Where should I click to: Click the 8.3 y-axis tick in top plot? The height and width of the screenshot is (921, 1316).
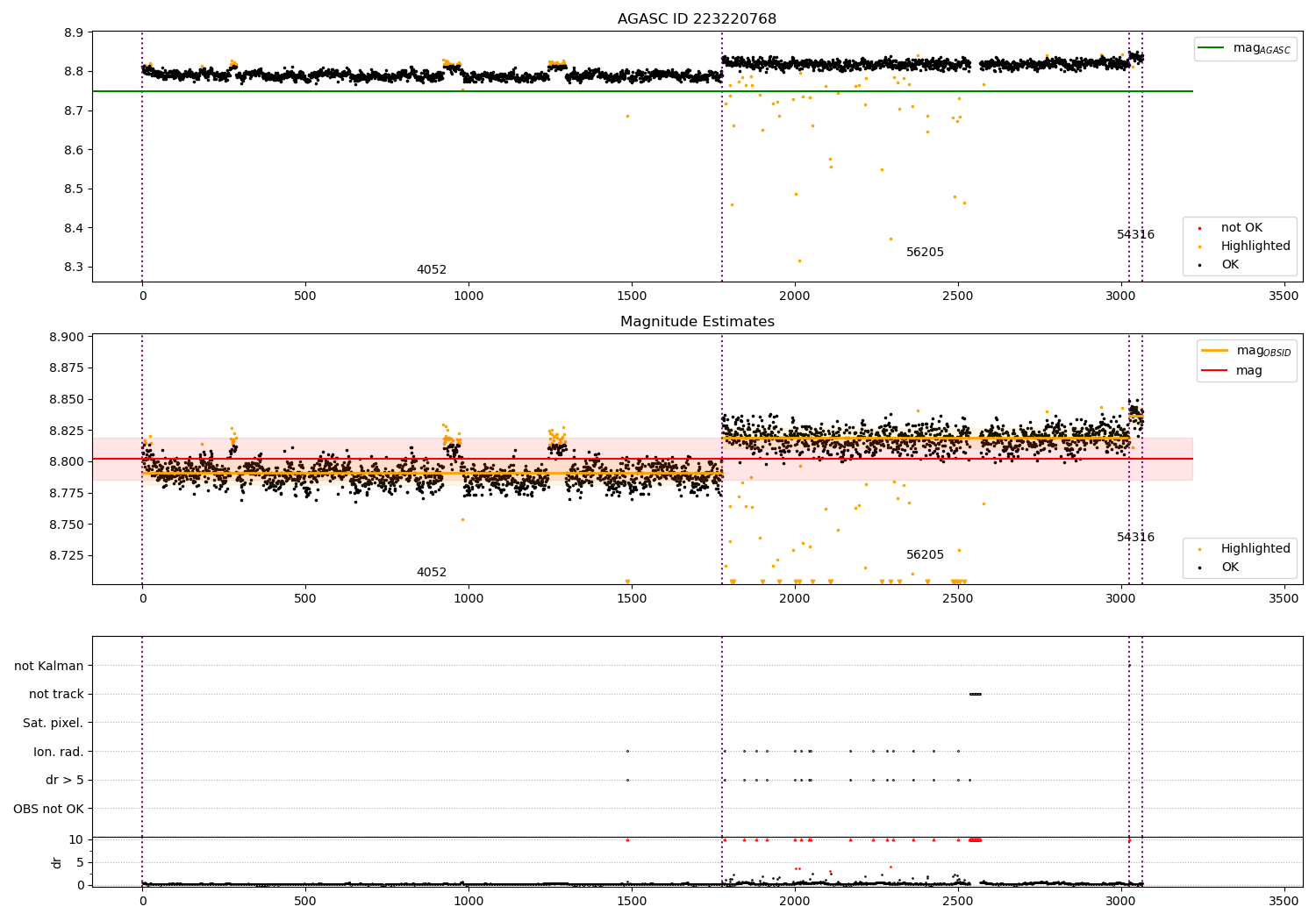pyautogui.click(x=74, y=268)
